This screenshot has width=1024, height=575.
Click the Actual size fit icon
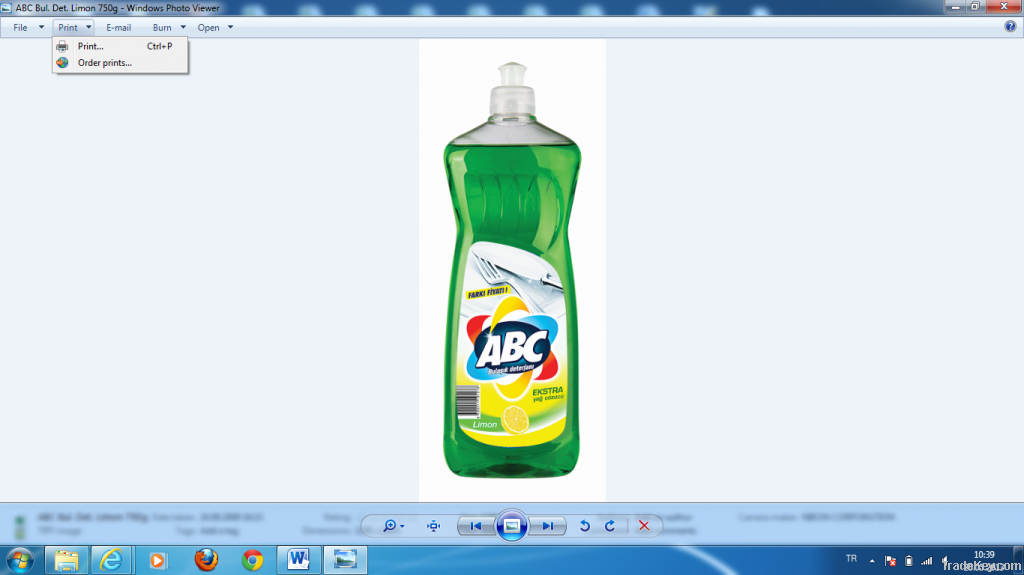[434, 526]
